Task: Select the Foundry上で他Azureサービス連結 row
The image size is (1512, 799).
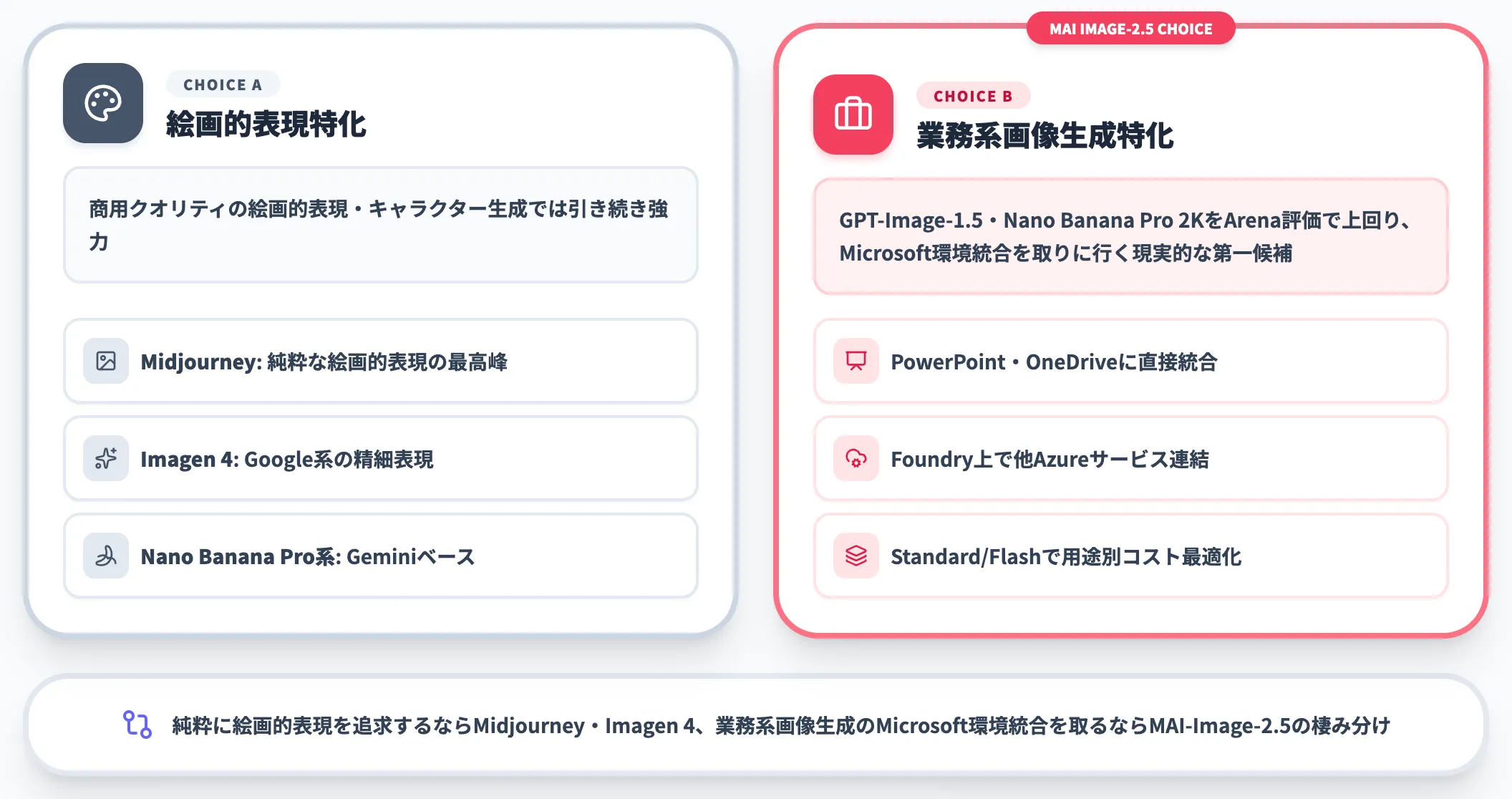Action: pyautogui.click(x=1131, y=458)
